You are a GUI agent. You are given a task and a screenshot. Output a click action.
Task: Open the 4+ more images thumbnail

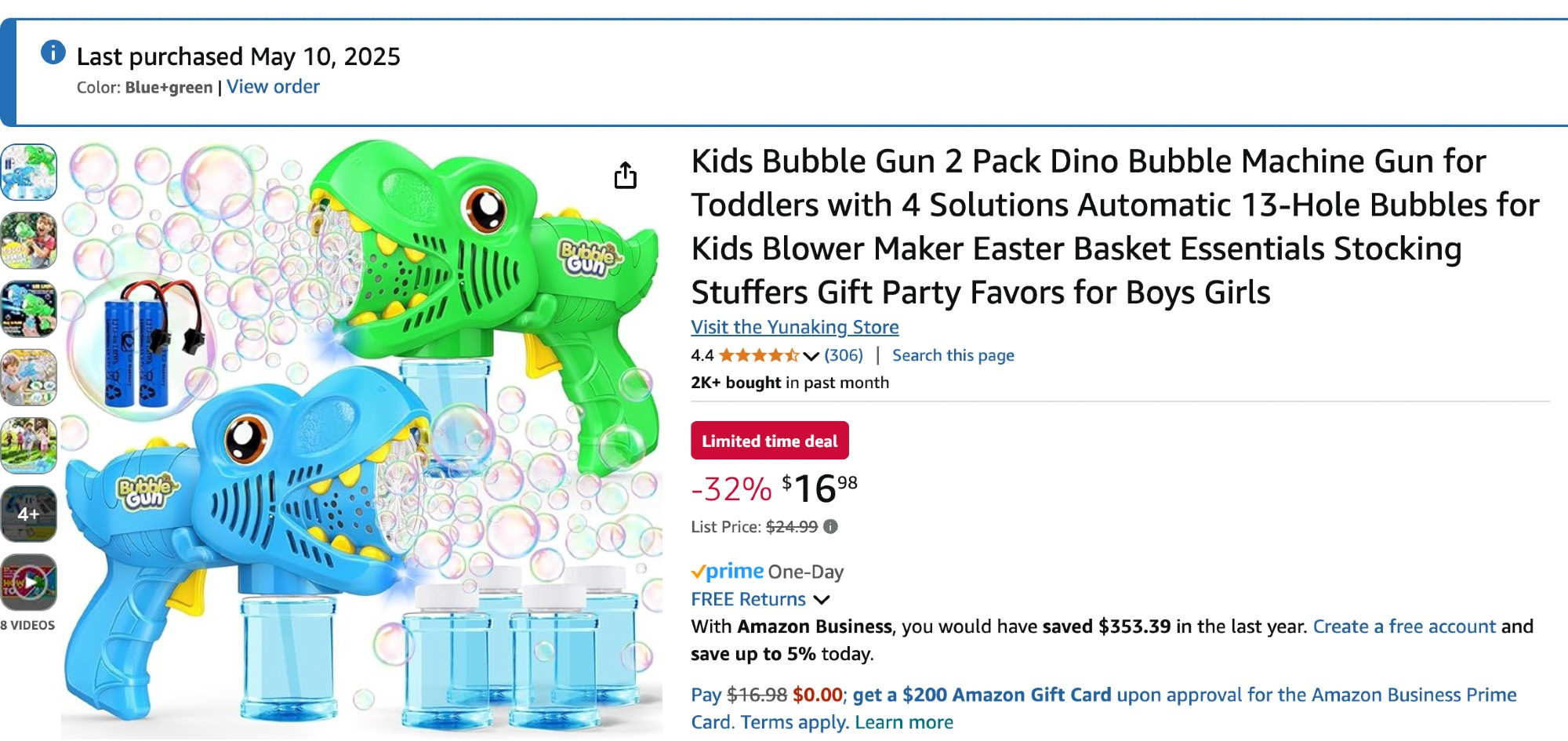tap(29, 514)
